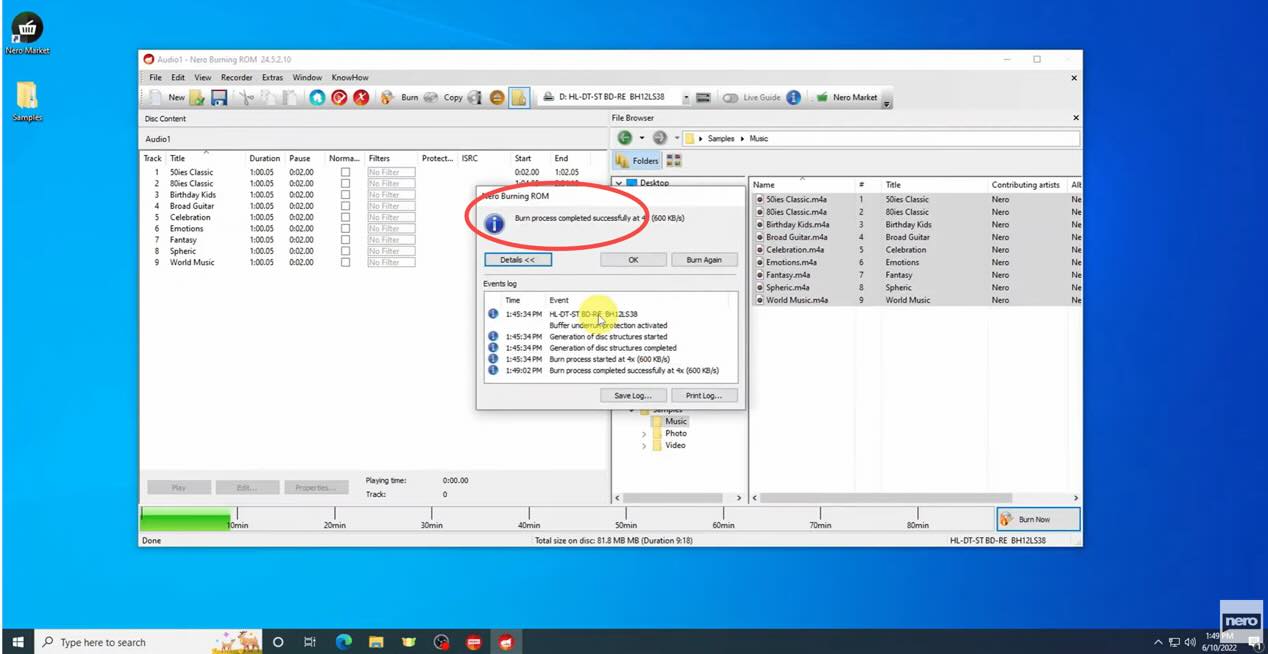Show hidden system tray icons
Image resolution: width=1268 pixels, height=654 pixels.
pyautogui.click(x=1159, y=642)
